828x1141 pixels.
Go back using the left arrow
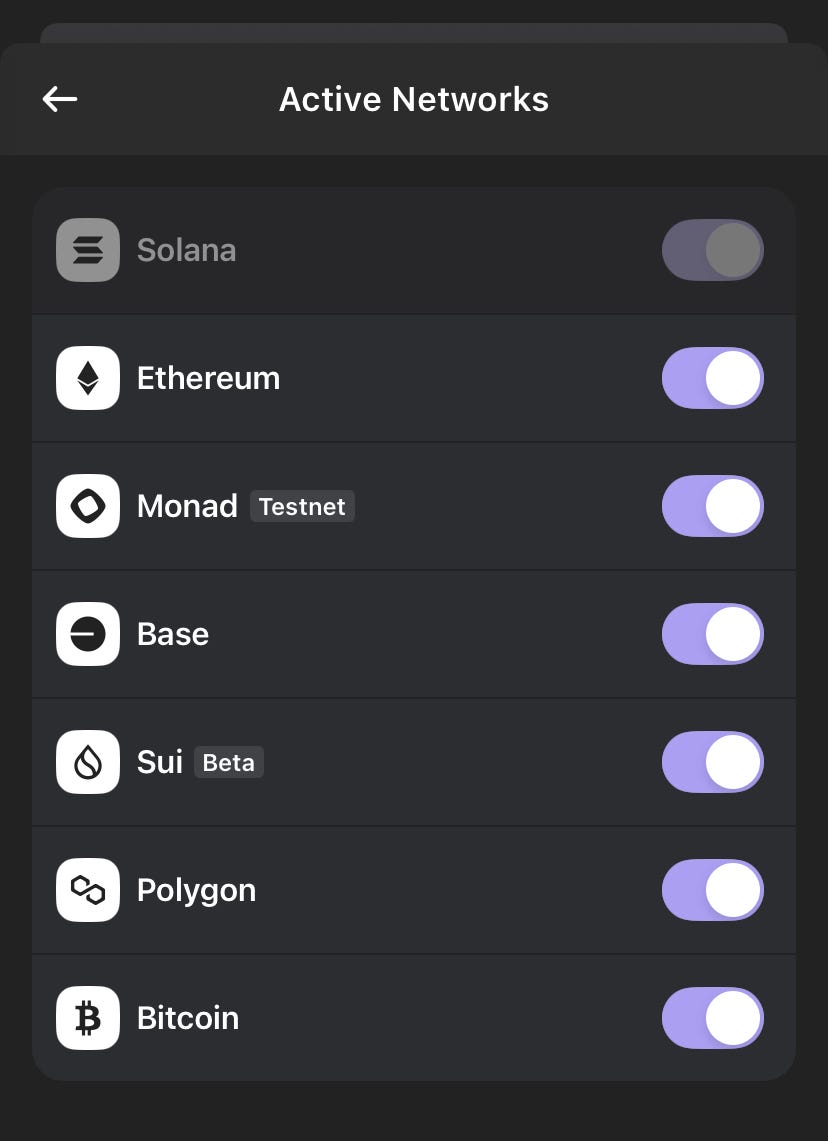pyautogui.click(x=60, y=99)
